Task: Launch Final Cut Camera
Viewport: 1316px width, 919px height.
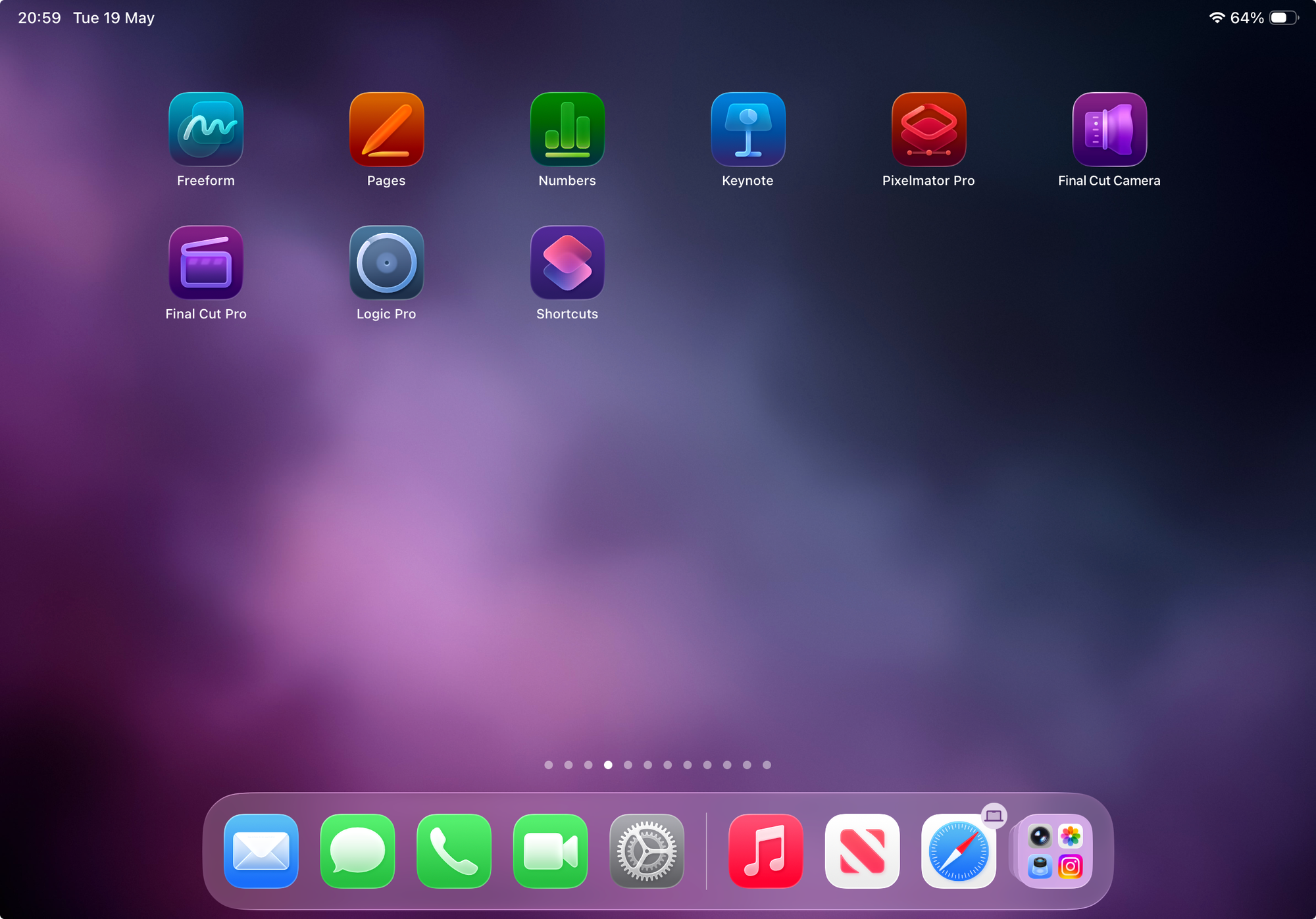Action: tap(1109, 129)
